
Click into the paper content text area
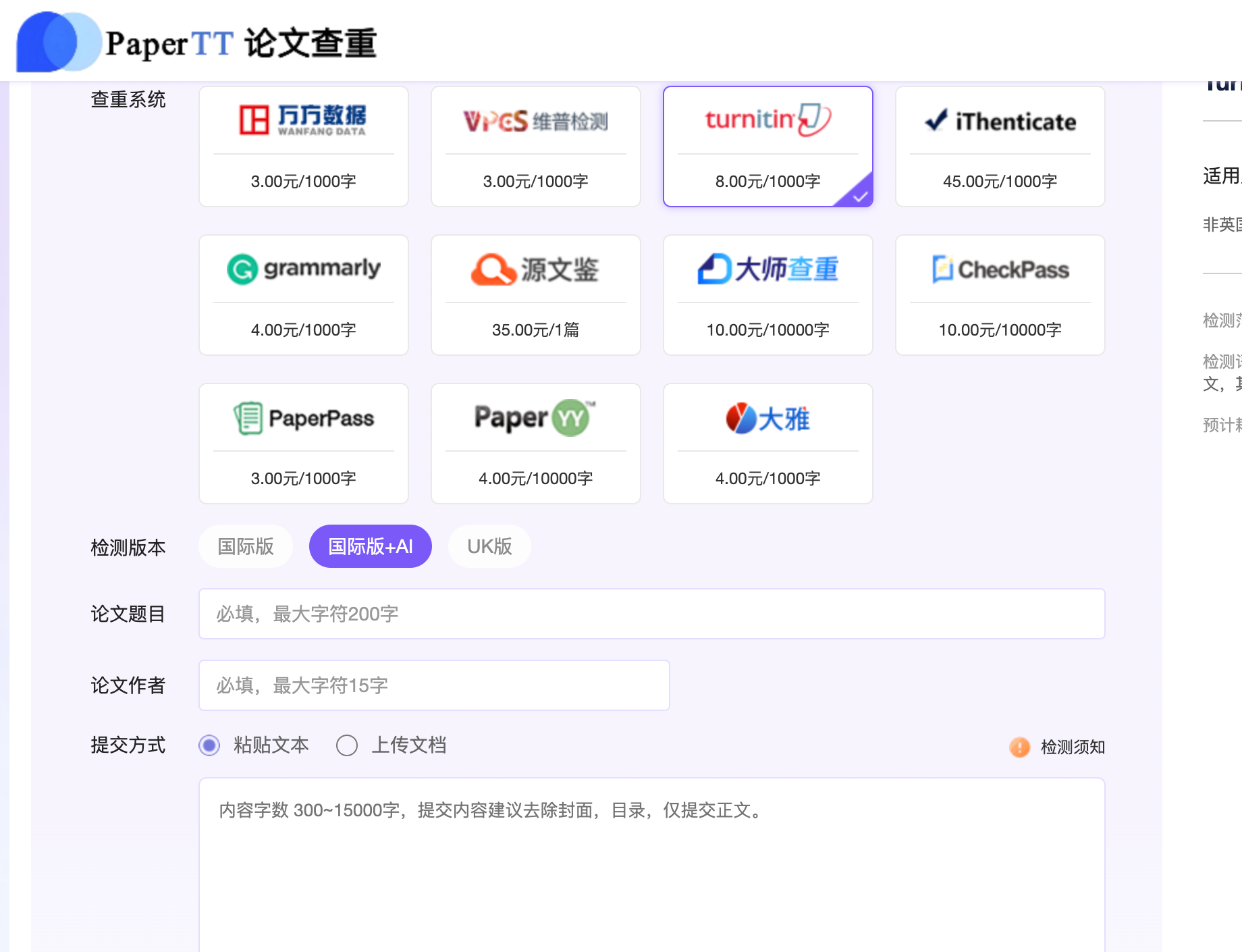coord(652,865)
